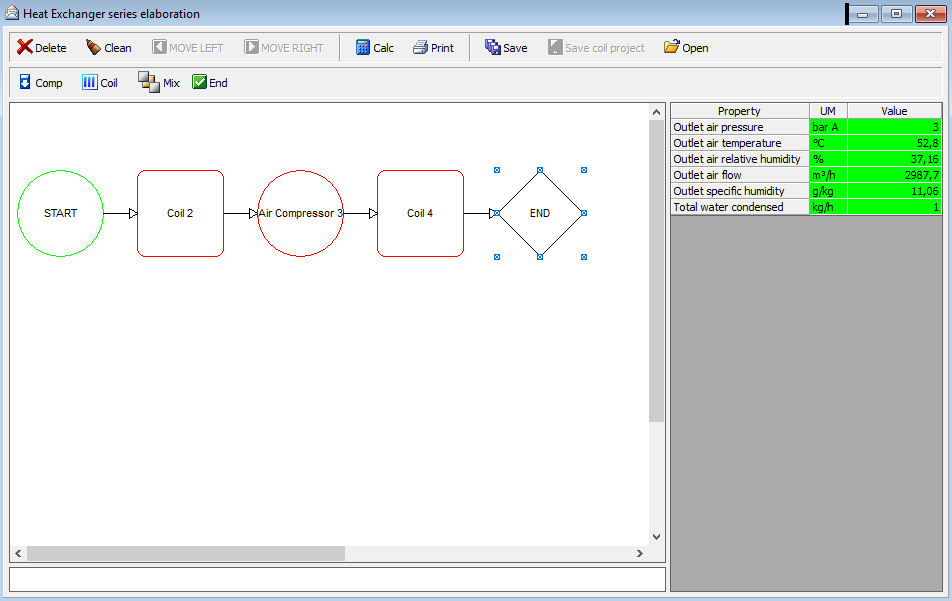The height and width of the screenshot is (601, 952).
Task: Click the Clean brush icon
Action: point(93,47)
